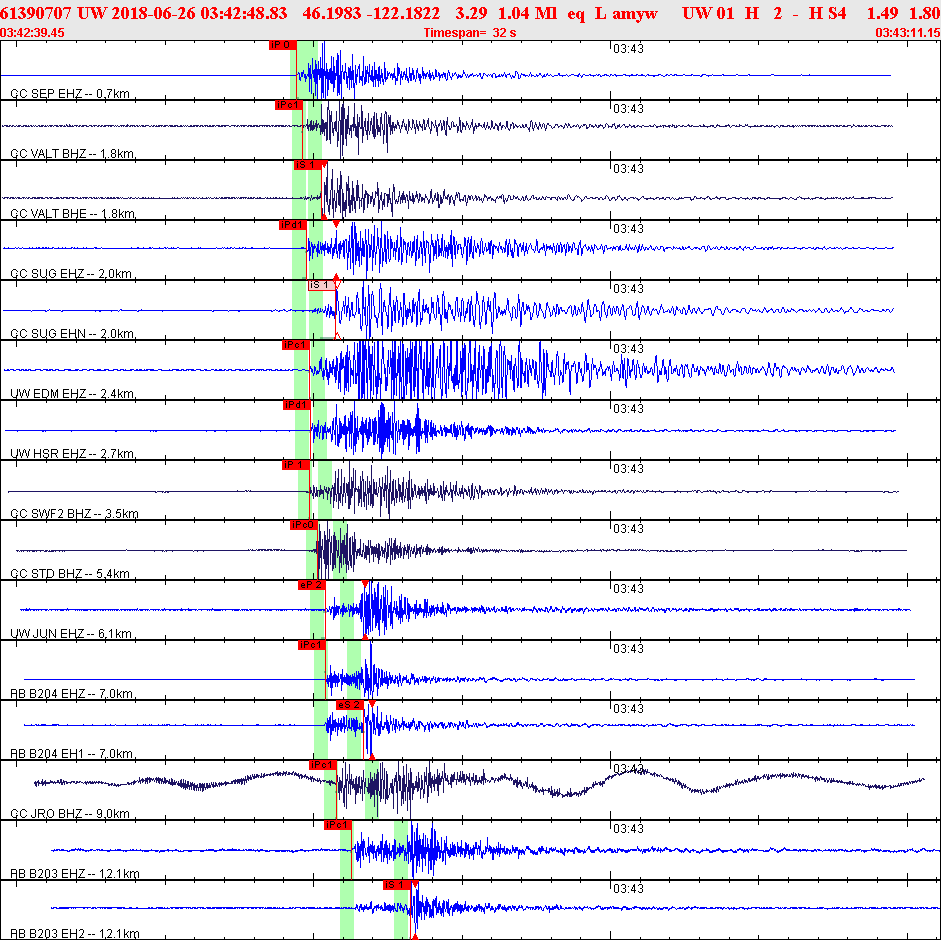Click the red diamond marker on SUG EHN trace
The width and height of the screenshot is (941, 940).
point(337,277)
